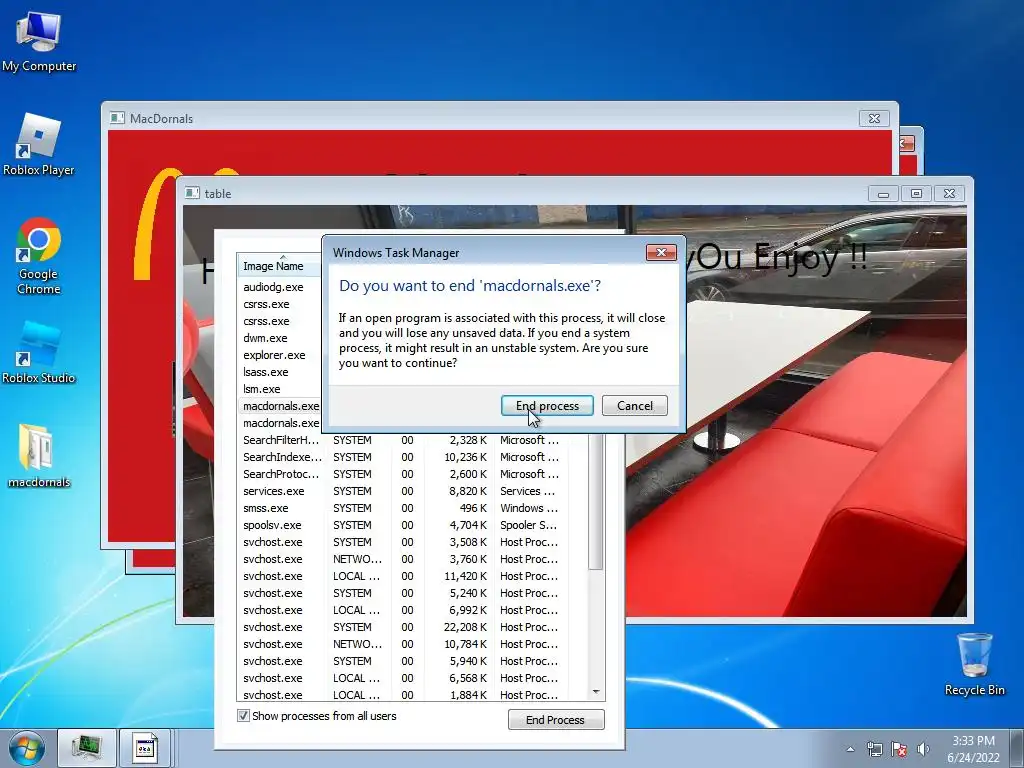This screenshot has width=1024, height=768.
Task: Select the Task Manager taskbar button
Action: (x=86, y=748)
